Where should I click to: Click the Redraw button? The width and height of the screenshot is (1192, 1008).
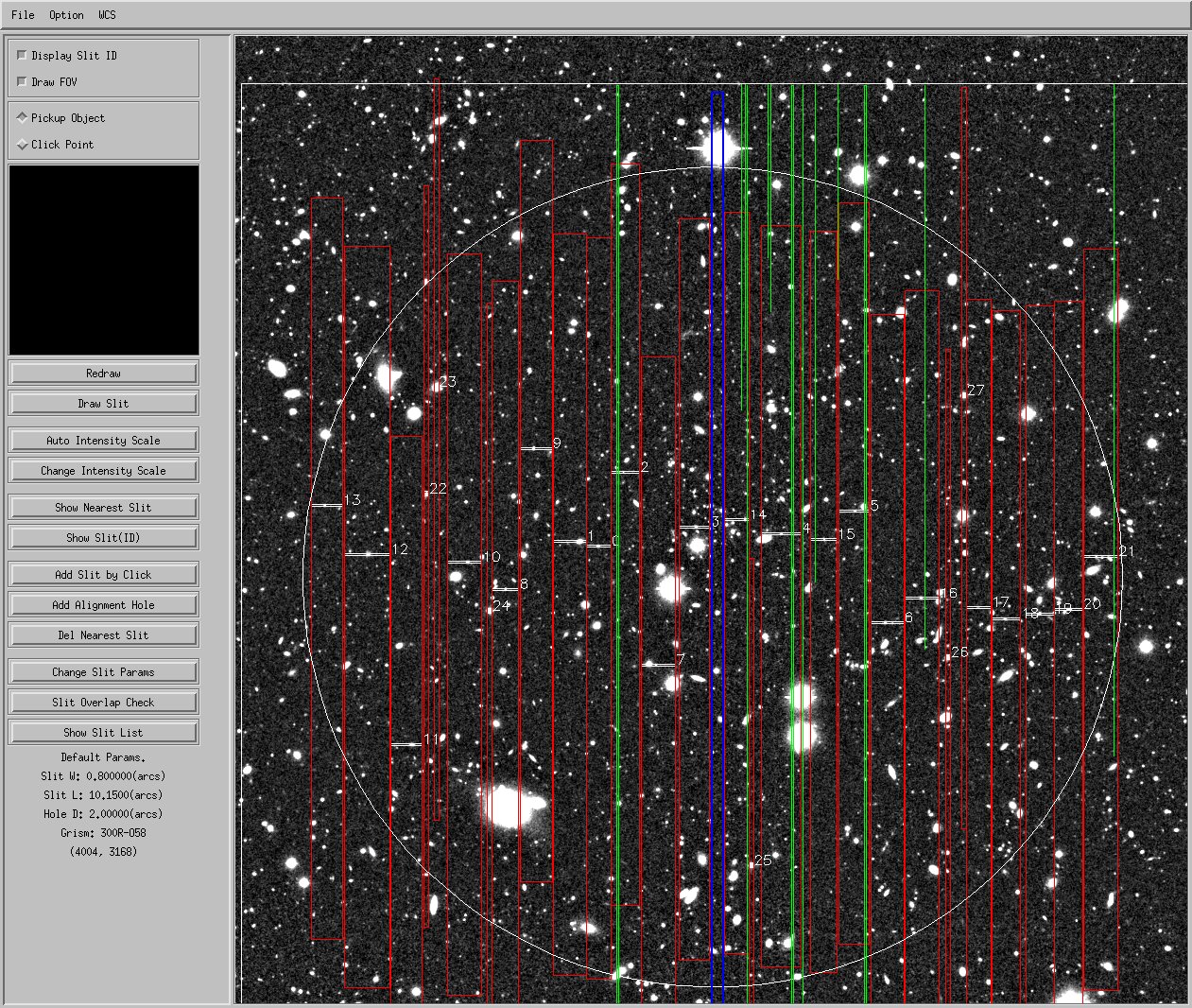[x=103, y=373]
